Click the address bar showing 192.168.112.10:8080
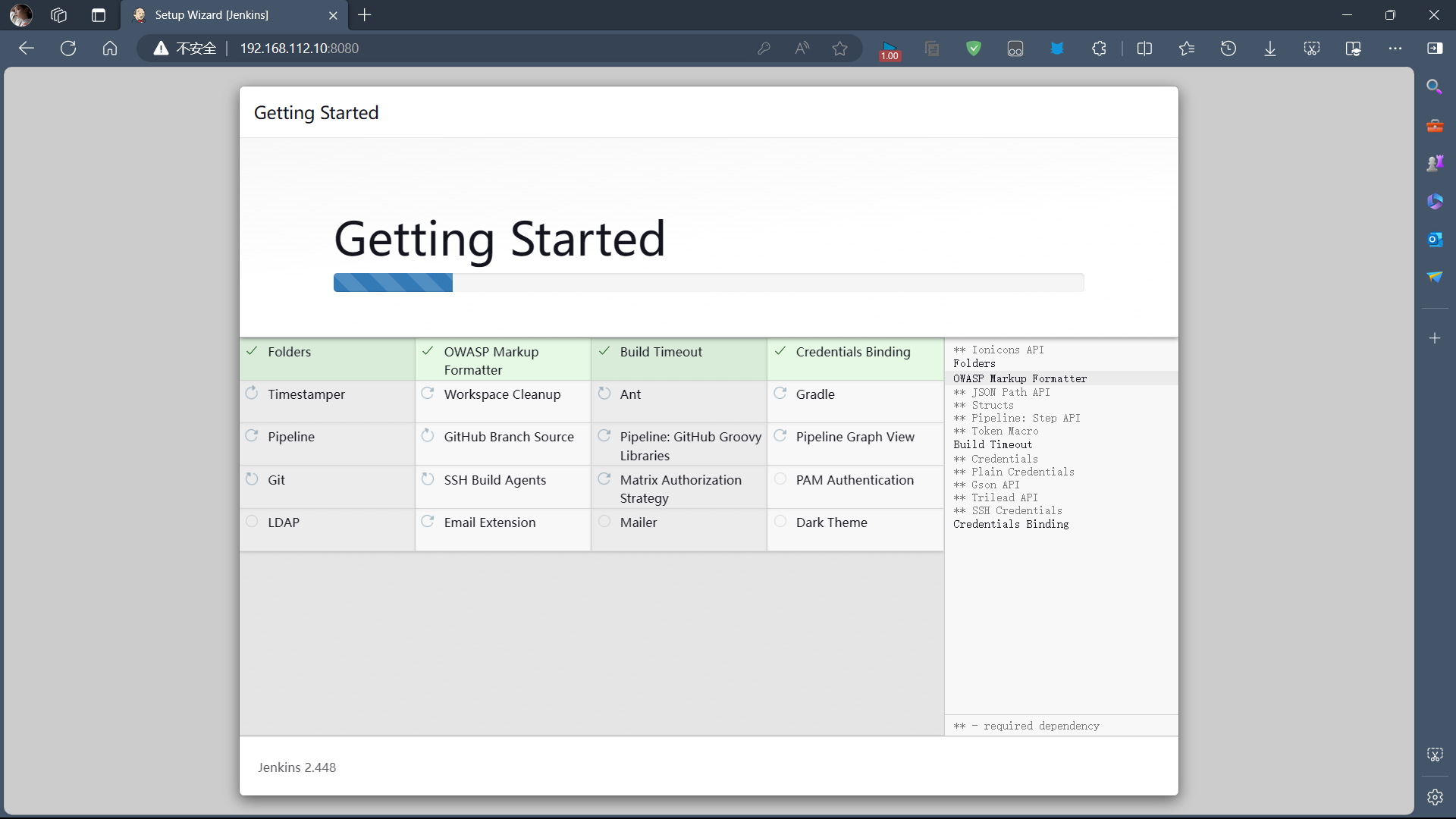1456x819 pixels. coord(299,48)
